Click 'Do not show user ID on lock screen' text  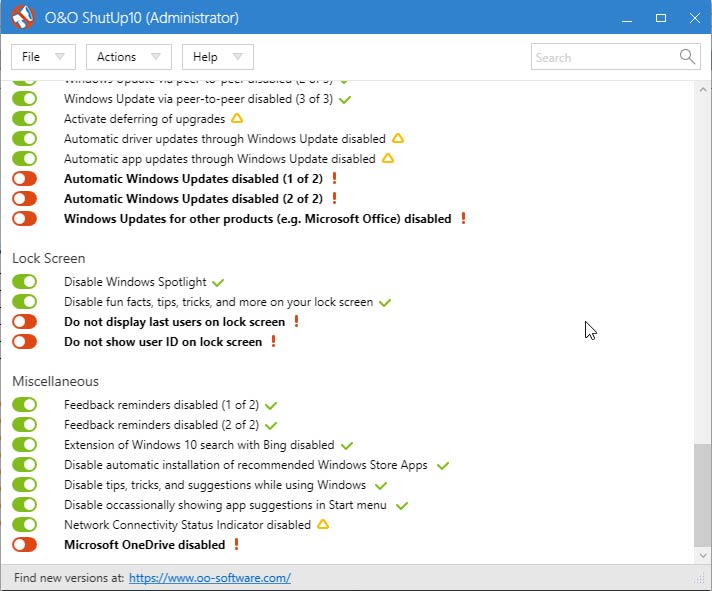click(163, 342)
